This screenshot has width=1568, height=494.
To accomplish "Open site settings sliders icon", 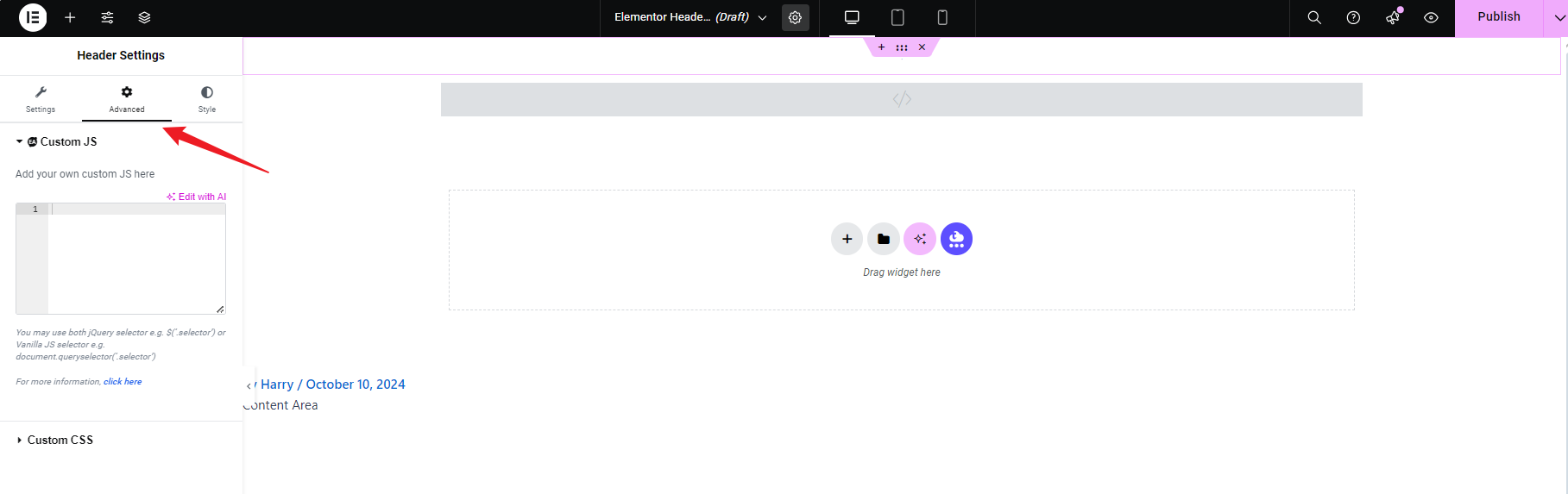I will pyautogui.click(x=107, y=17).
